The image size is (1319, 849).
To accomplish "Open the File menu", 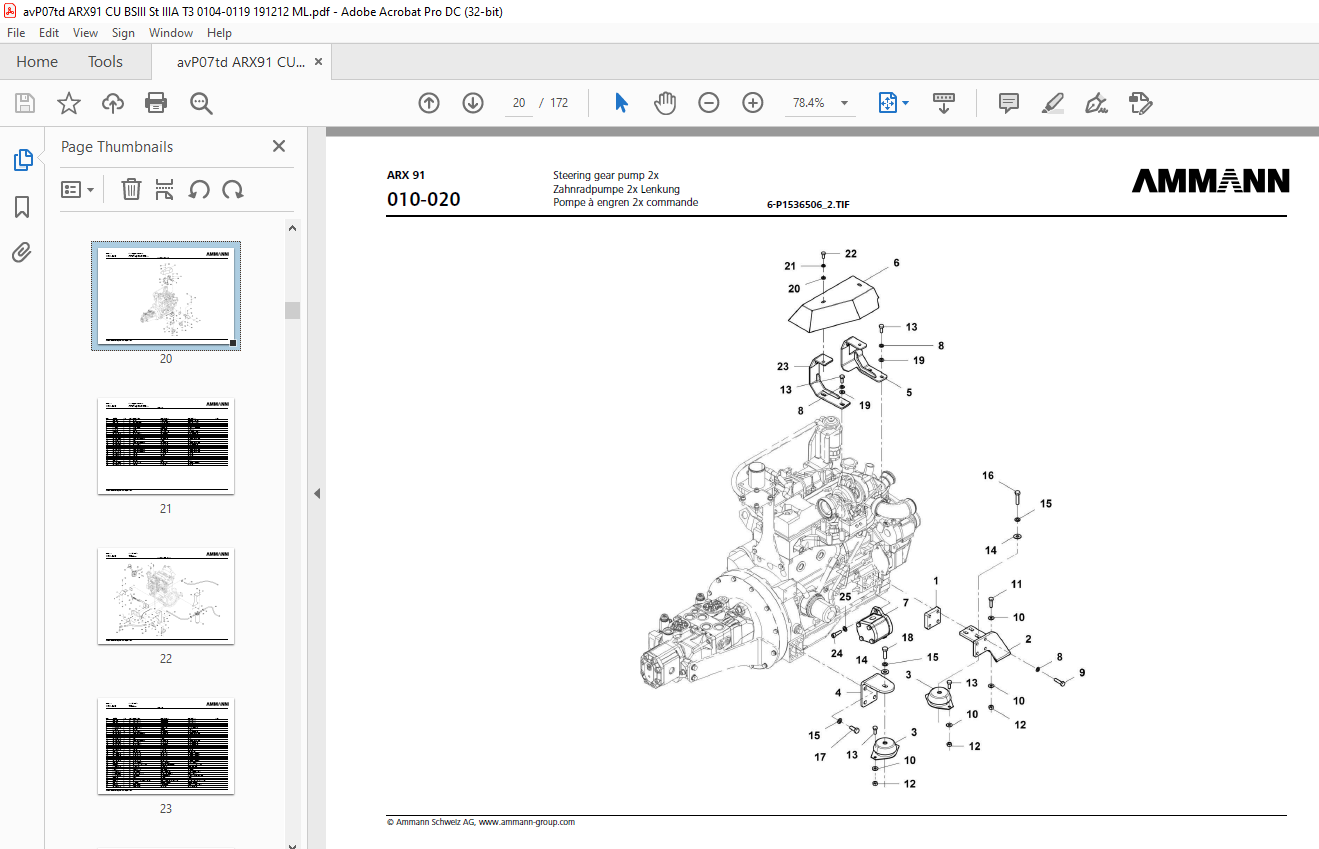I will [x=16, y=33].
